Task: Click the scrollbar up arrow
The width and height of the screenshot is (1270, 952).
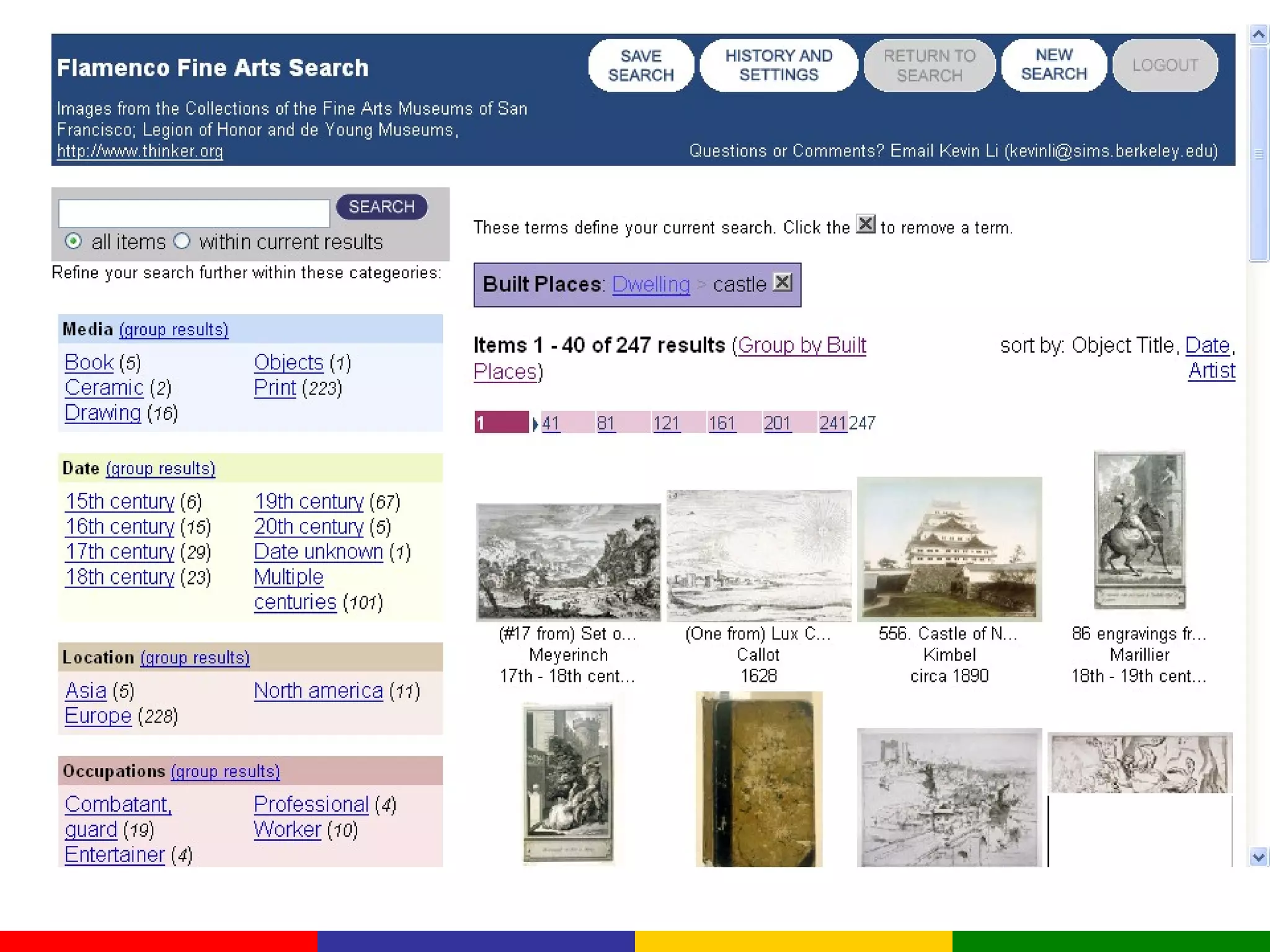Action: [x=1258, y=34]
